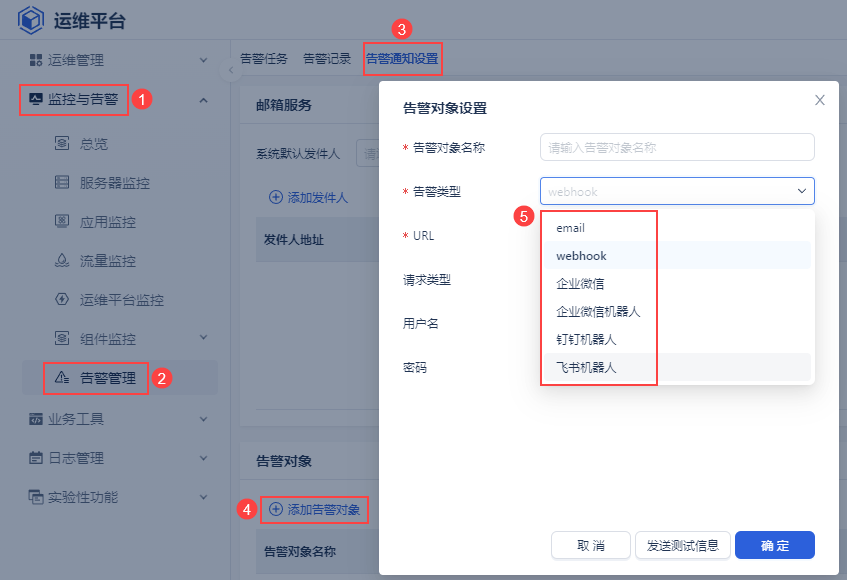Click the 实验性功能 icon
The width and height of the screenshot is (847, 580).
tap(36, 497)
